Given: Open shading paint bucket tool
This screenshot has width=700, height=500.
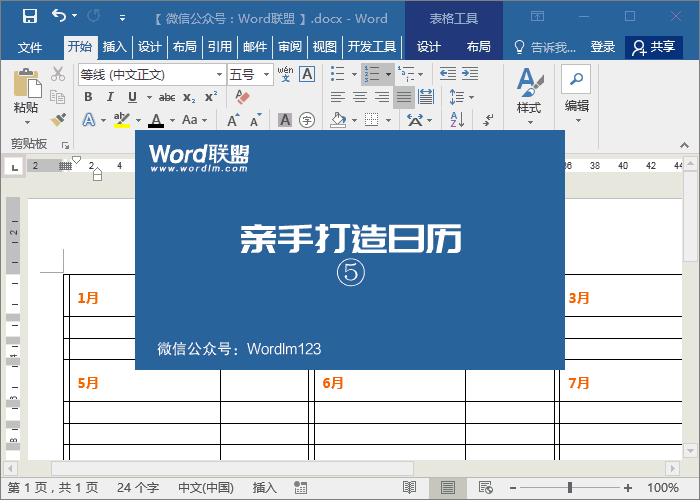Looking at the screenshot, I should pyautogui.click(x=338, y=120).
